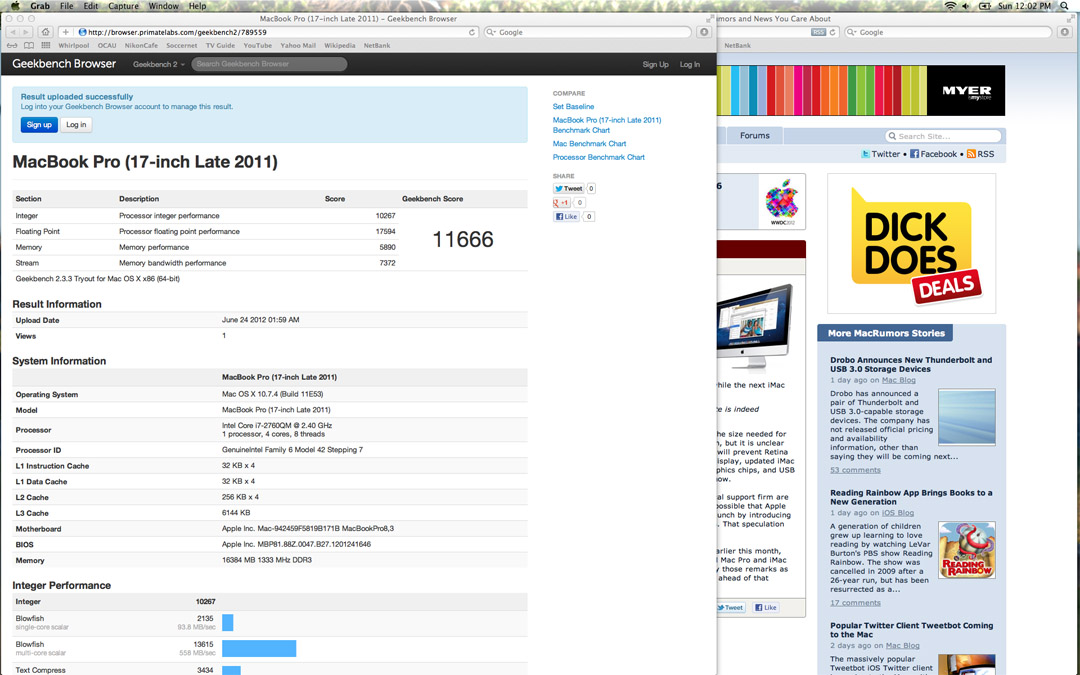Open the 17 comments link
1080x675 pixels.
(x=855, y=603)
